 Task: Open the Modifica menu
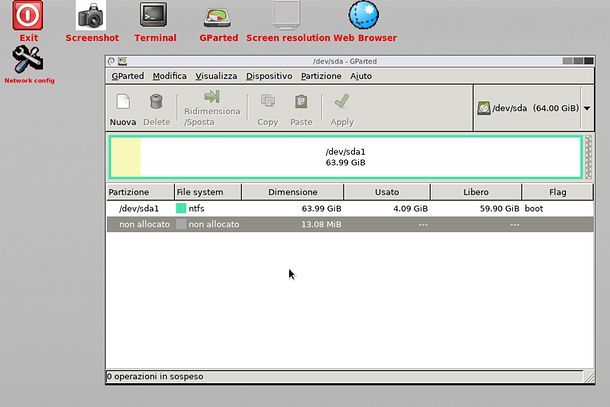tap(169, 76)
